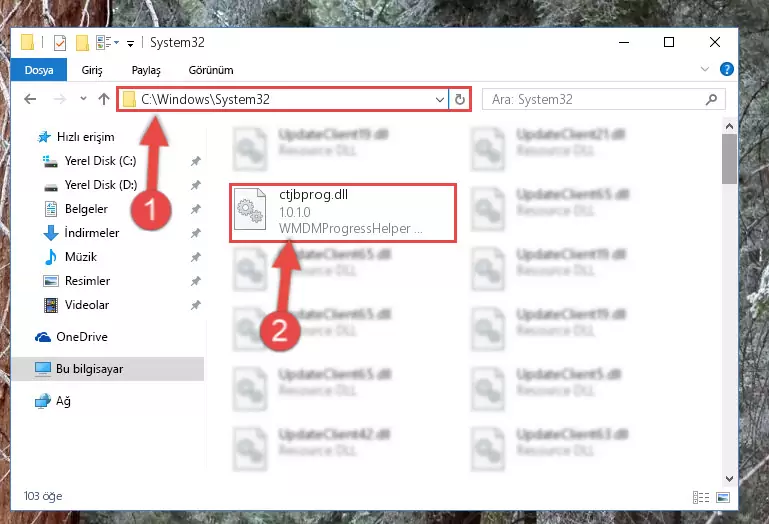
Task: Select Bu bilgisayar in the sidebar
Action: click(107, 369)
